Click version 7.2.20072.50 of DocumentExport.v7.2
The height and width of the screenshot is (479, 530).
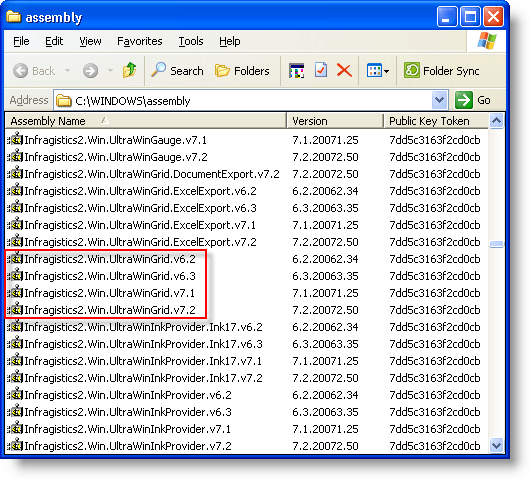(325, 174)
